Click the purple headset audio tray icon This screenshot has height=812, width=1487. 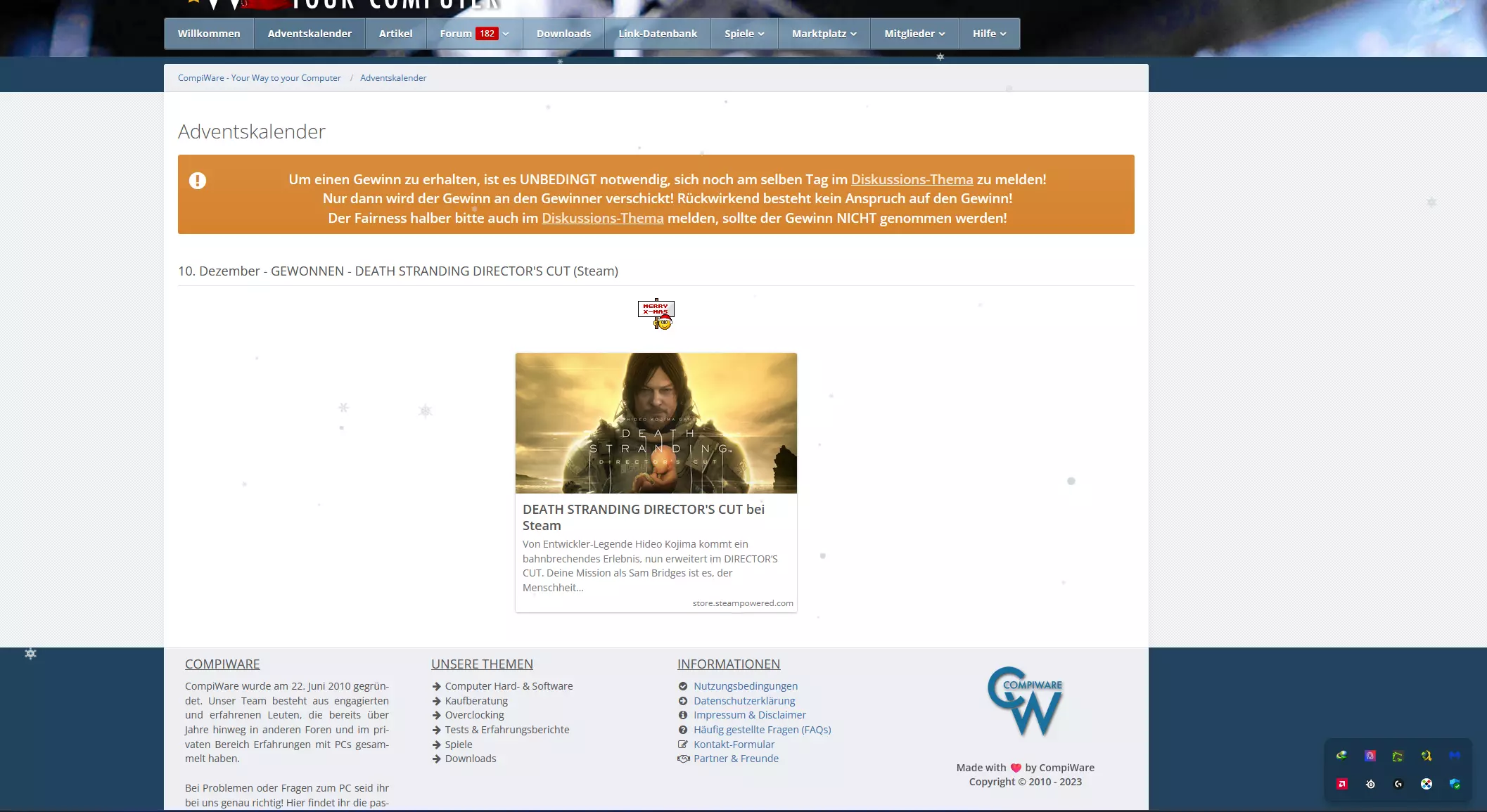1370,756
